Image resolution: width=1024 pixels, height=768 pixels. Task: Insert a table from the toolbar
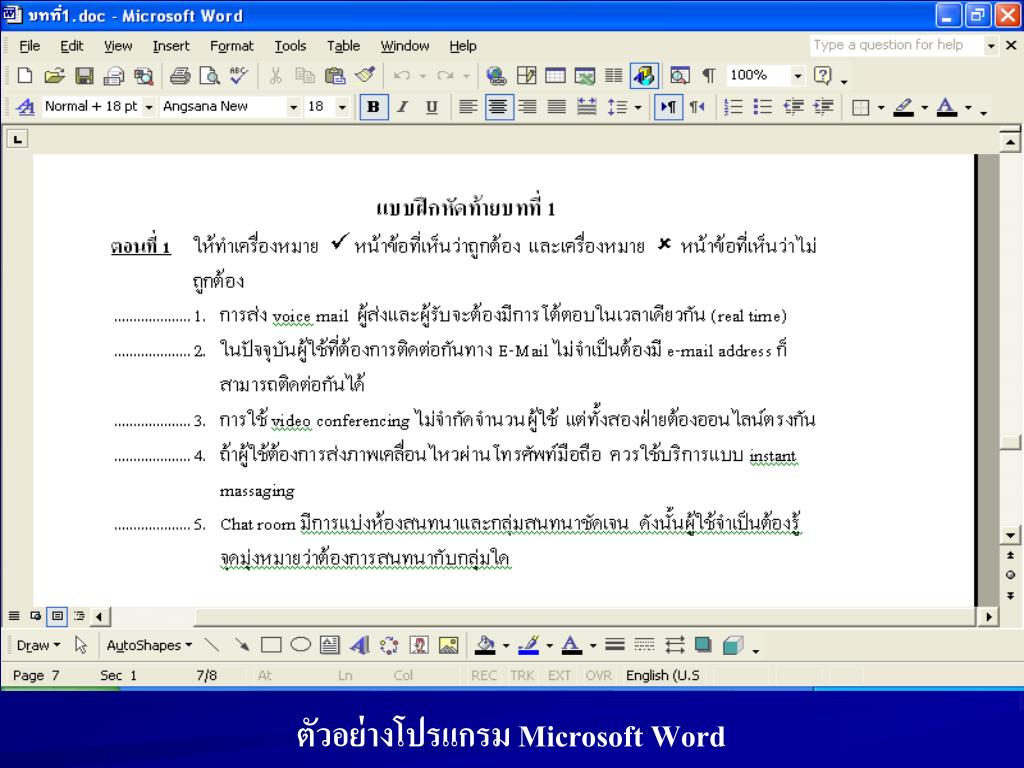(x=555, y=76)
